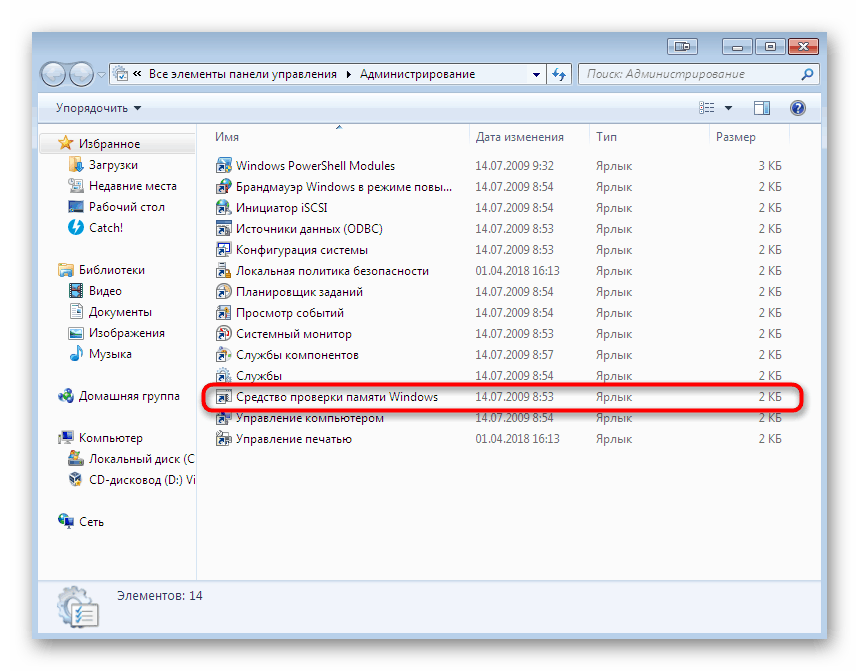Click the Сеть network icon
The height and width of the screenshot is (671, 859).
66,521
